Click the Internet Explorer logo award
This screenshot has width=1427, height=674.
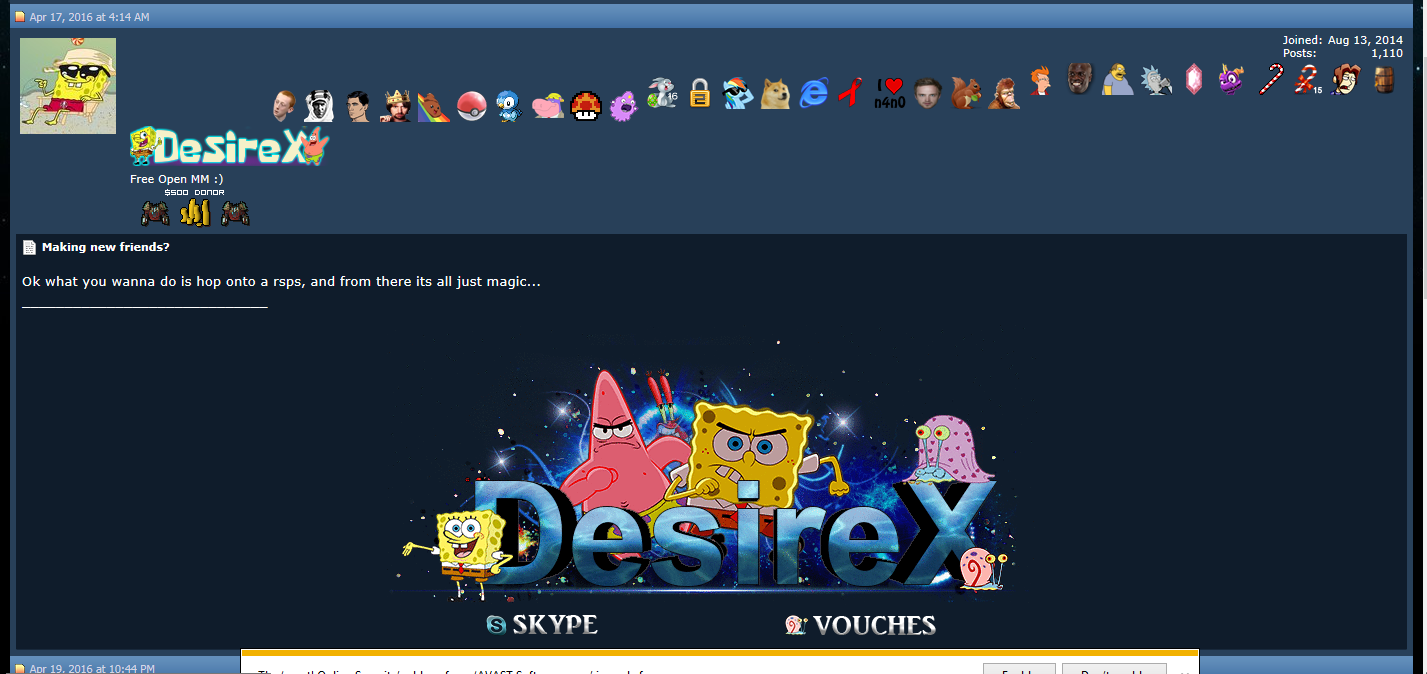tap(814, 94)
